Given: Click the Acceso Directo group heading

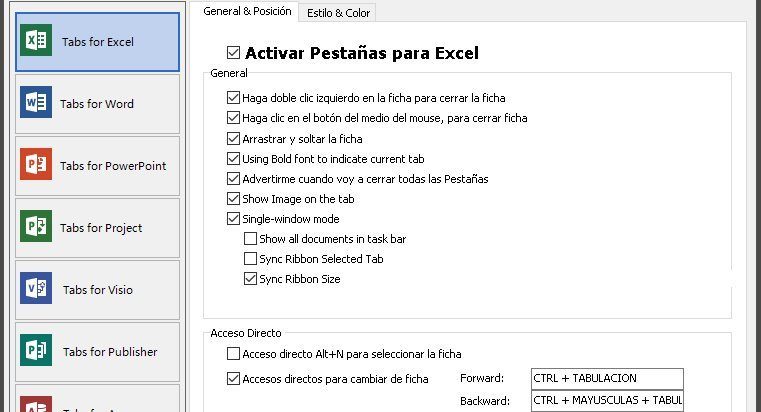Looking at the screenshot, I should (246, 333).
